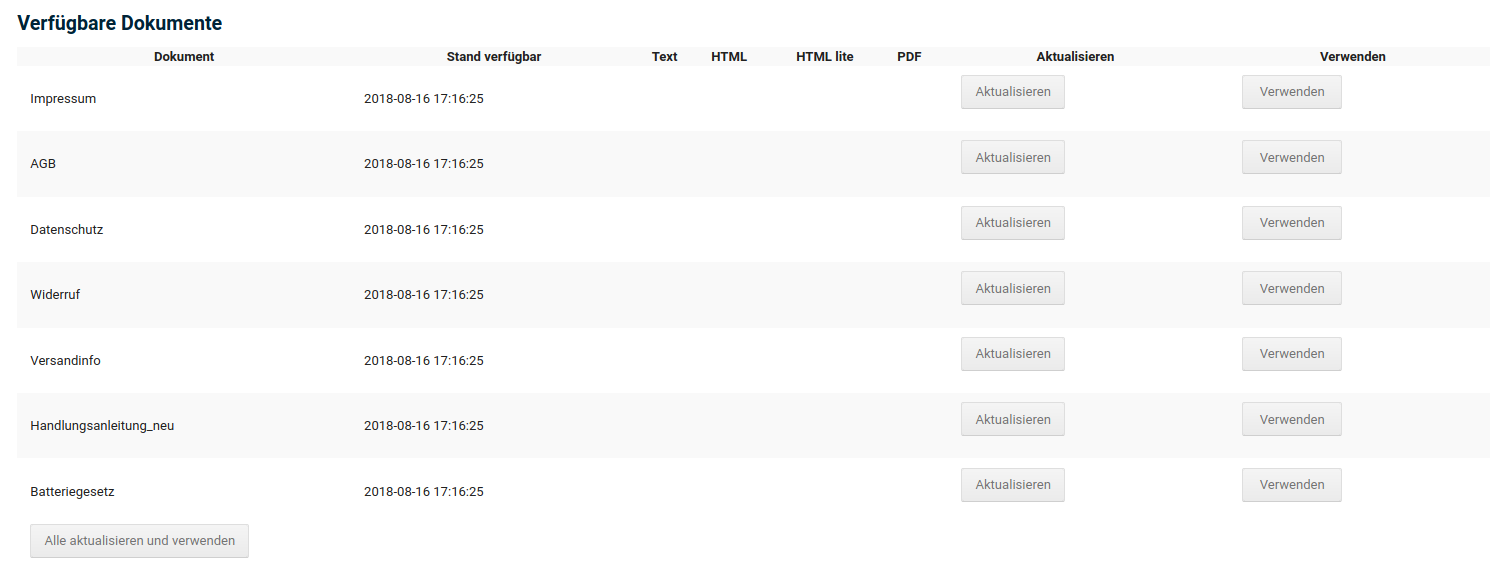The width and height of the screenshot is (1505, 581).
Task: Update the Batteriegesetz document
Action: [1012, 485]
